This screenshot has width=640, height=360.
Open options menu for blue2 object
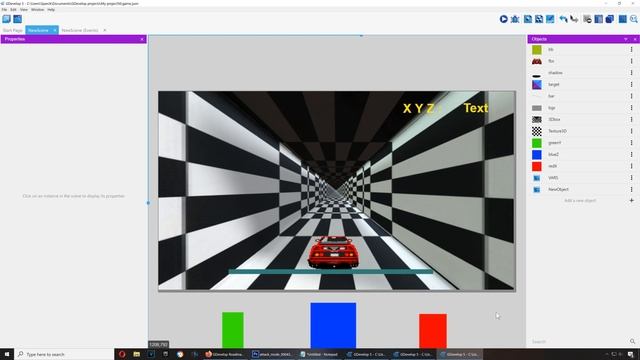coord(631,154)
